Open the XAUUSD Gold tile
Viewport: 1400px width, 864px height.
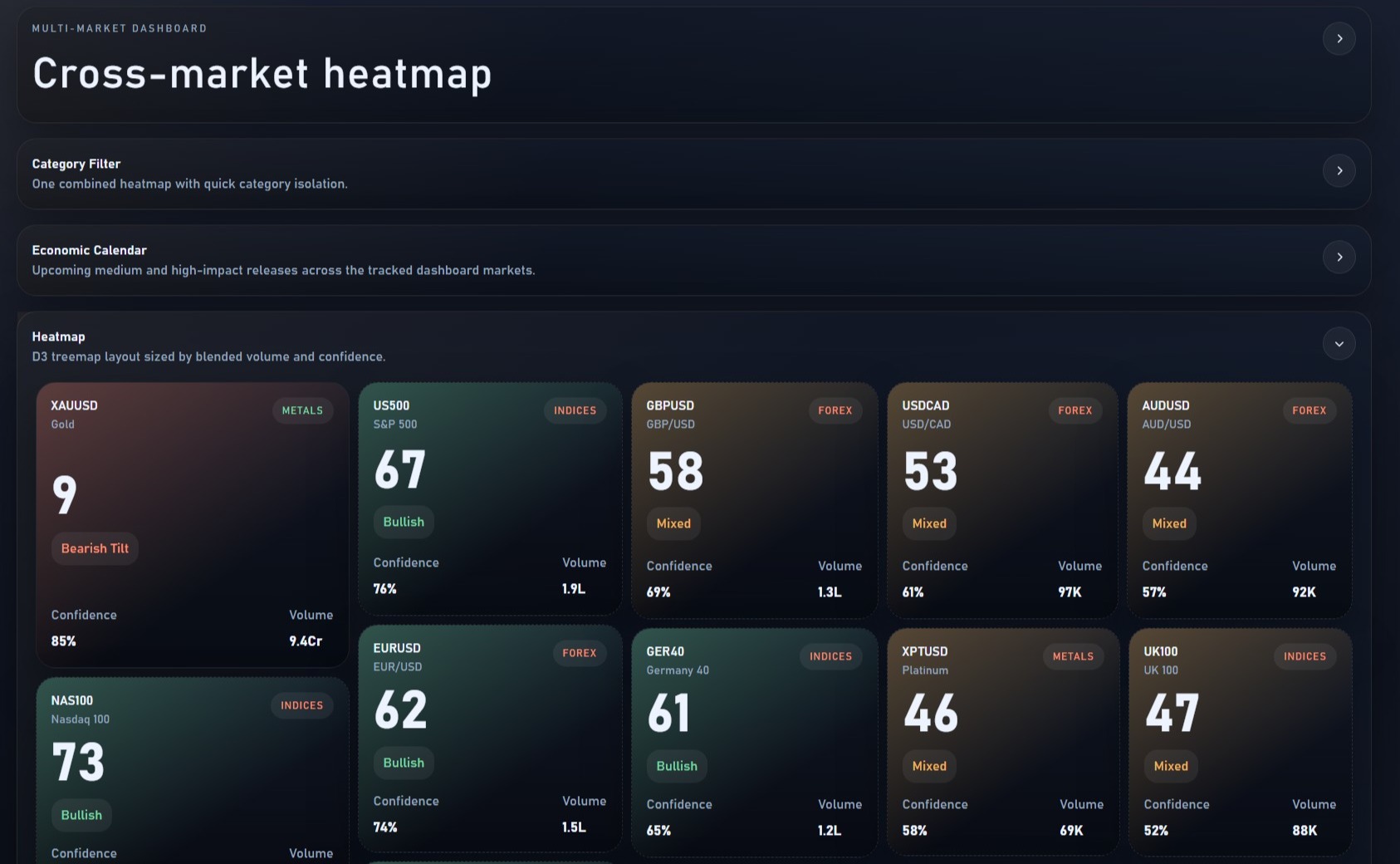coord(193,525)
